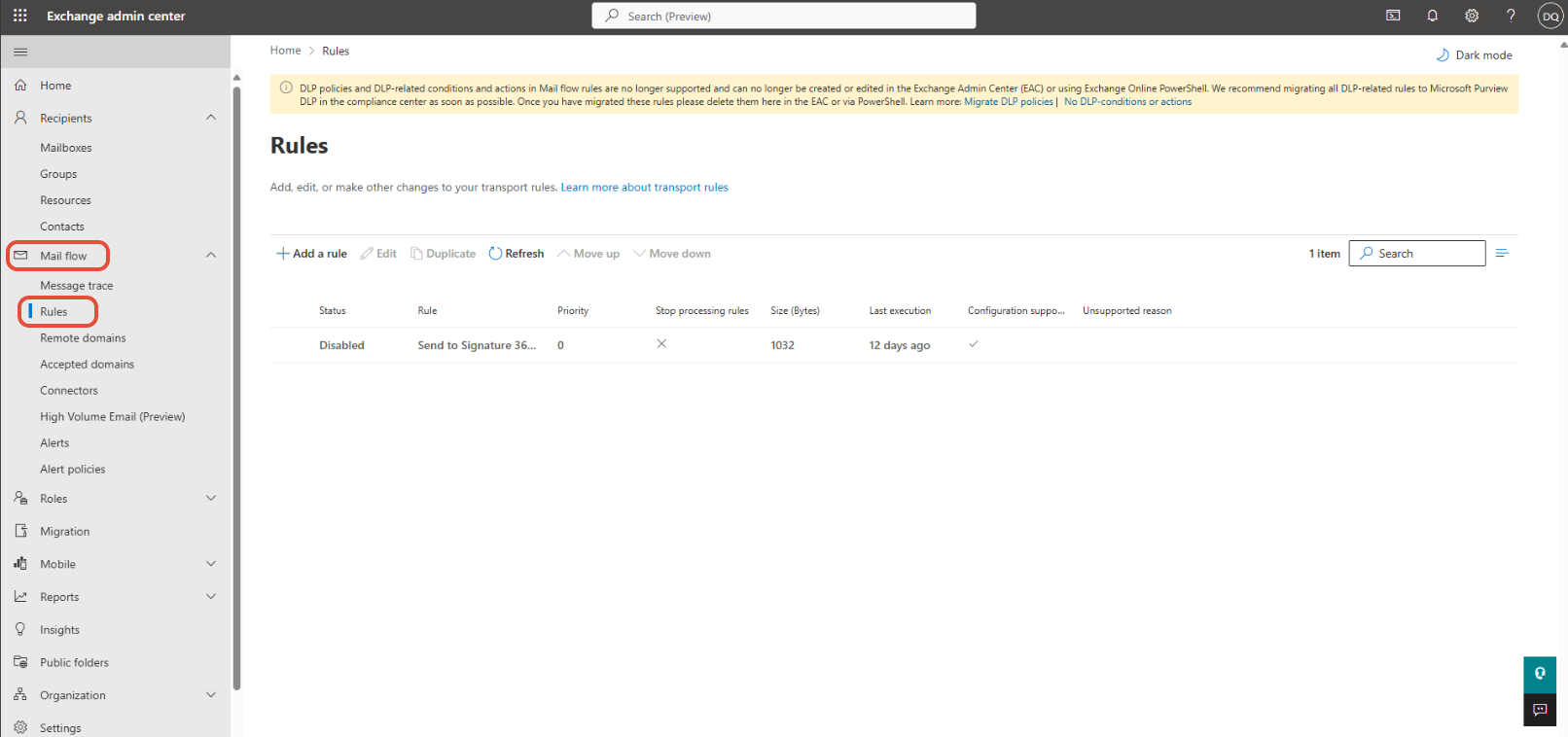Image resolution: width=1568 pixels, height=737 pixels.
Task: Click Add a rule button
Action: [311, 254]
